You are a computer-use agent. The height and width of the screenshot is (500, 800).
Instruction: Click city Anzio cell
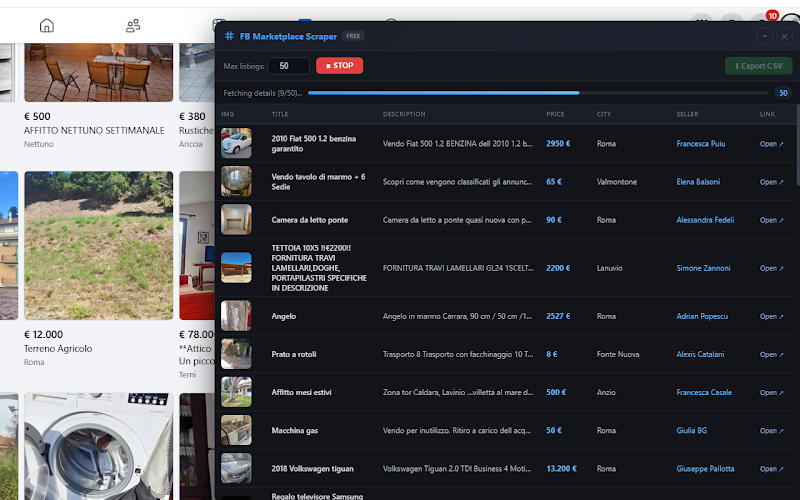(x=606, y=392)
